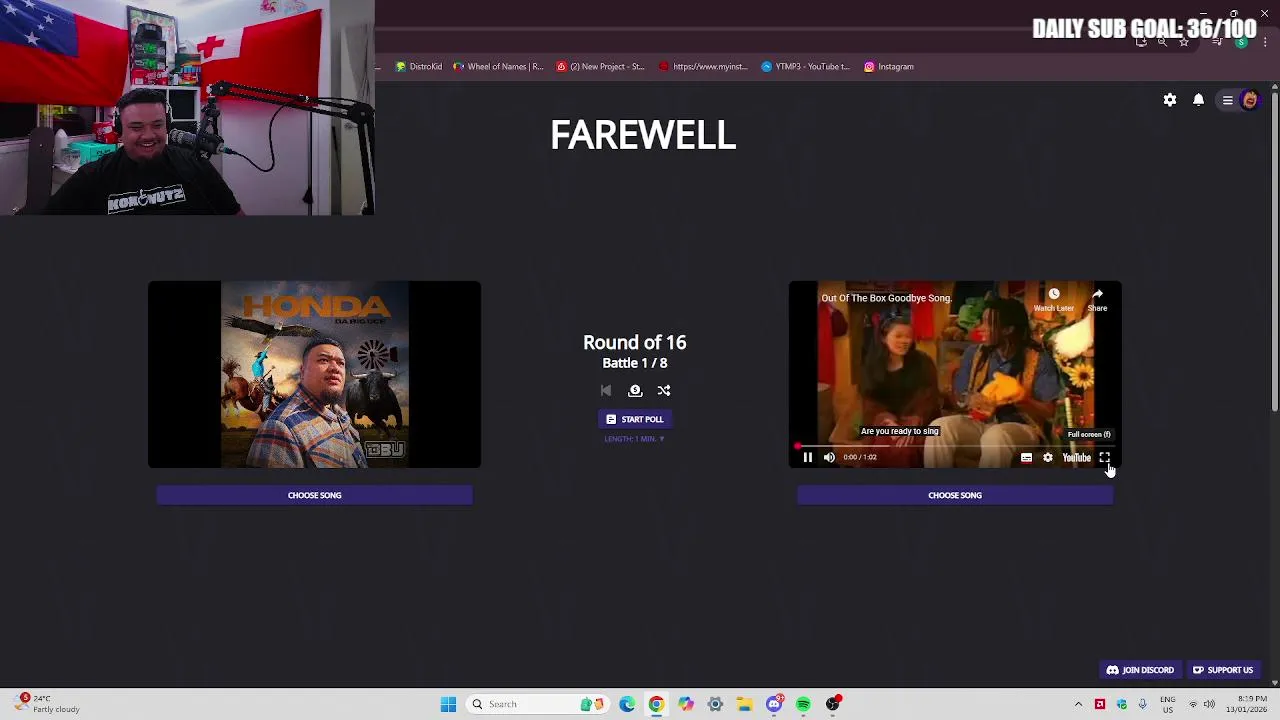
Task: Toggle YouTube subtitles/closed captions
Action: click(1026, 457)
